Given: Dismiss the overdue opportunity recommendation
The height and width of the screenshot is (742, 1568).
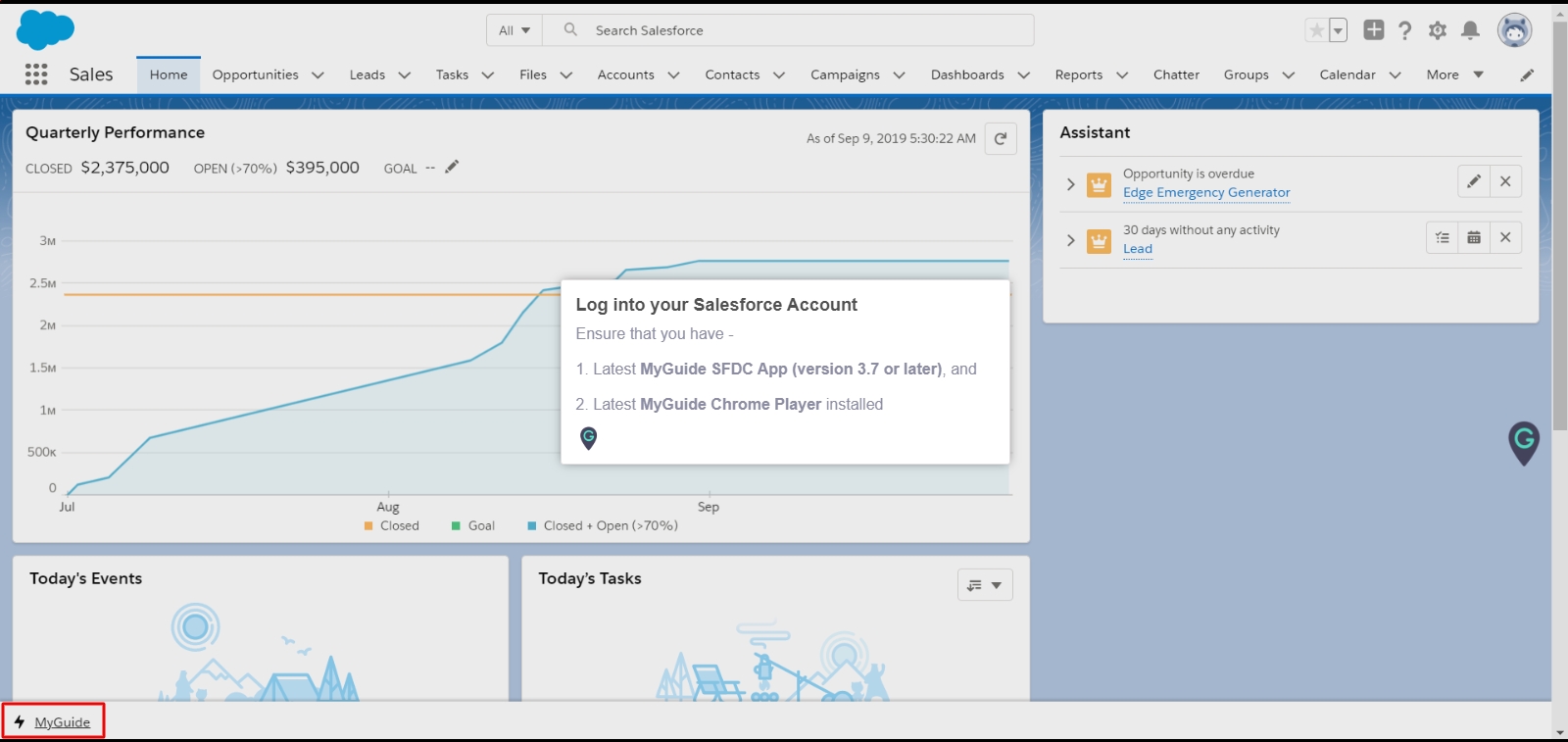Looking at the screenshot, I should (1505, 181).
